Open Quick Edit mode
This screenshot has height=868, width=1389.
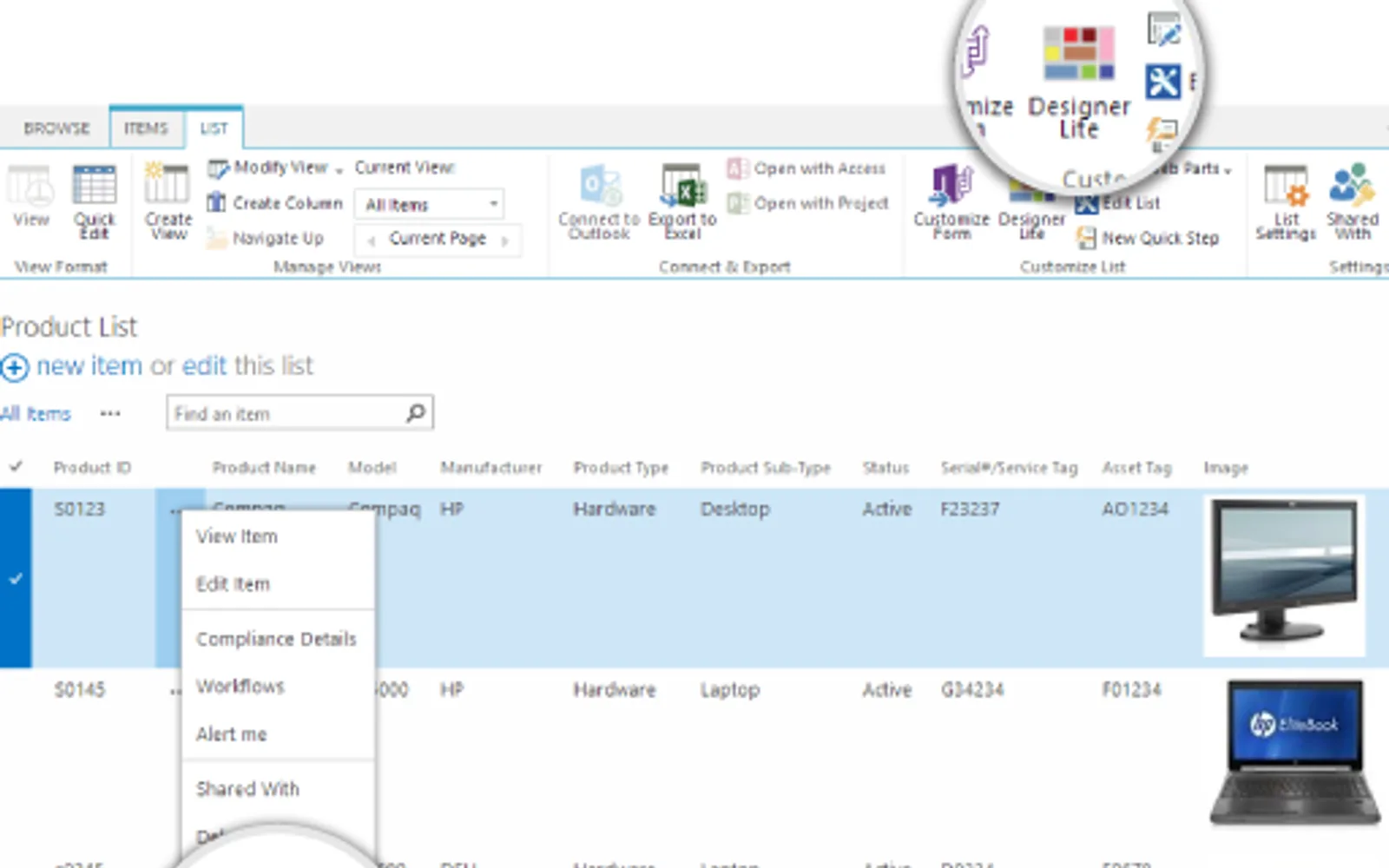point(94,201)
